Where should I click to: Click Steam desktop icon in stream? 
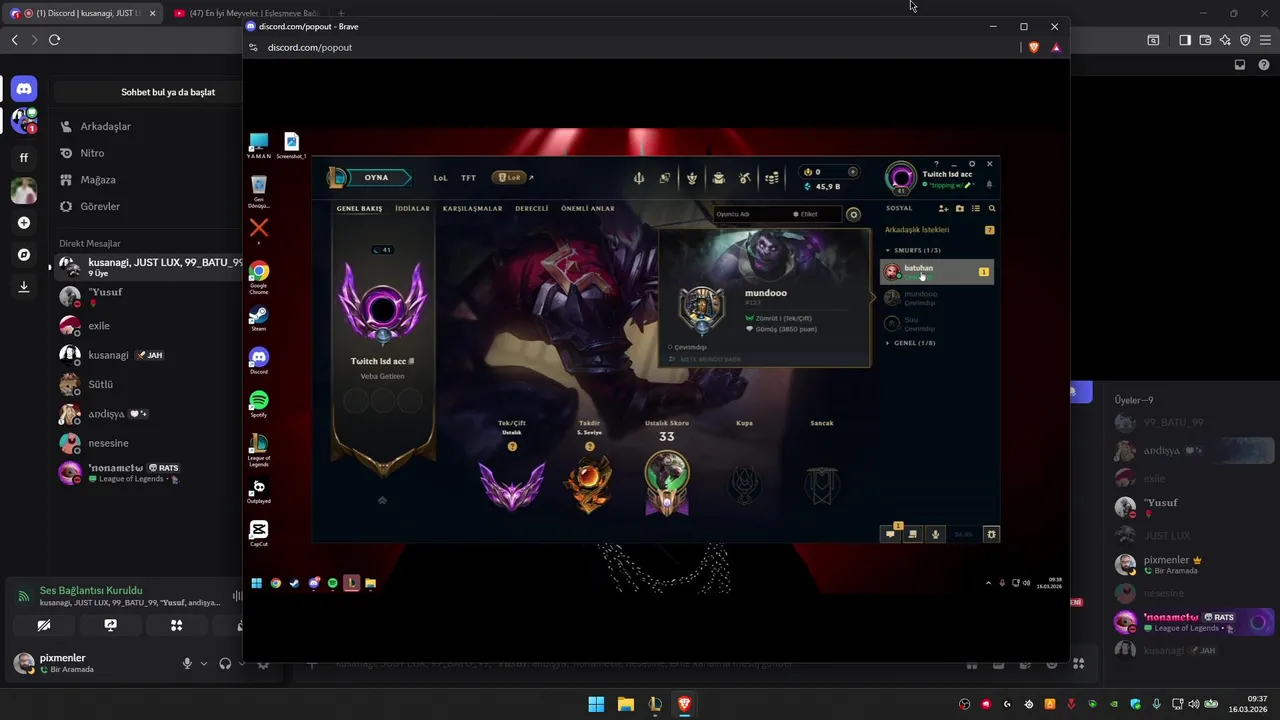coord(259,318)
